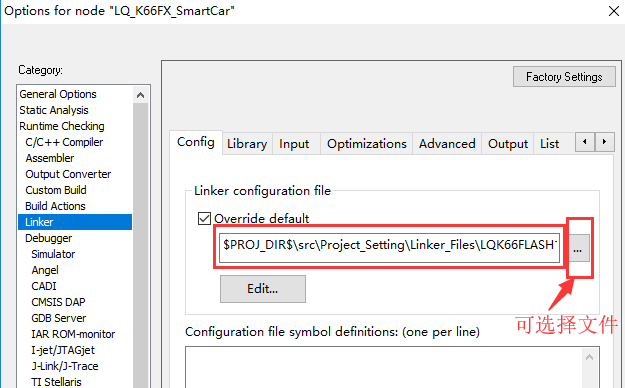Screen dimensions: 625x388
Task: Select the Linker category
Action: (x=75, y=222)
